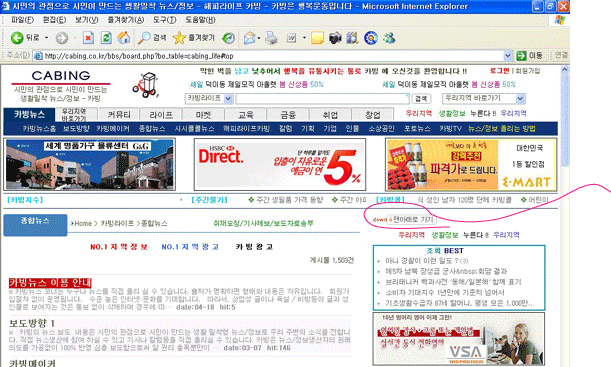
Task: Go to Home page icon
Action: tap(124, 38)
